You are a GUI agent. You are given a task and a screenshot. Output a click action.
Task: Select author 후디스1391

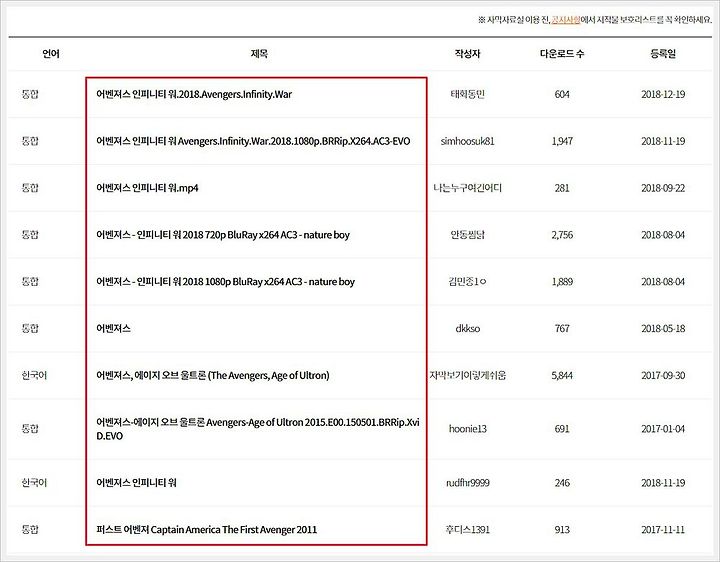467,530
